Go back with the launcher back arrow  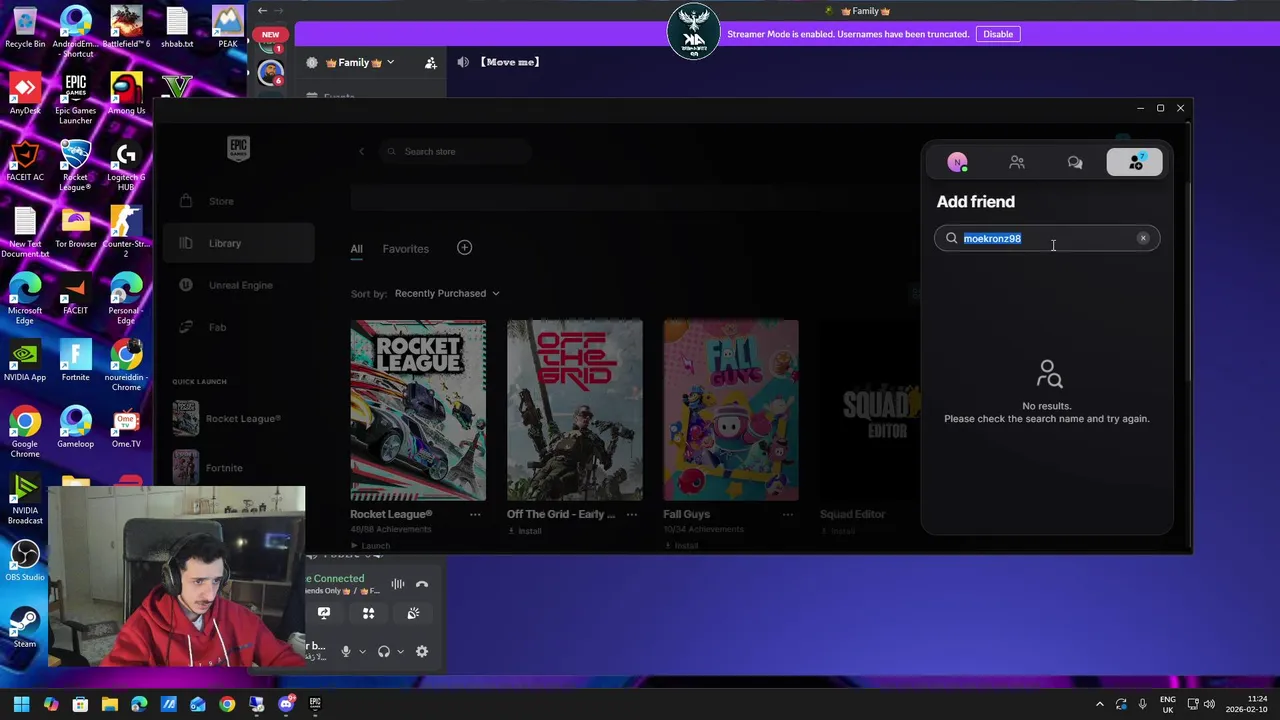(361, 151)
